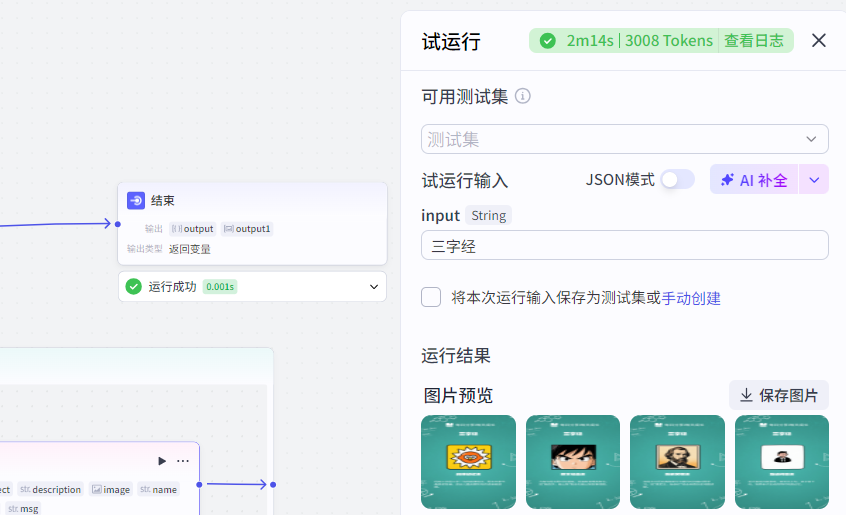The image size is (846, 515).
Task: Run the node with the play icon
Action: (161, 461)
